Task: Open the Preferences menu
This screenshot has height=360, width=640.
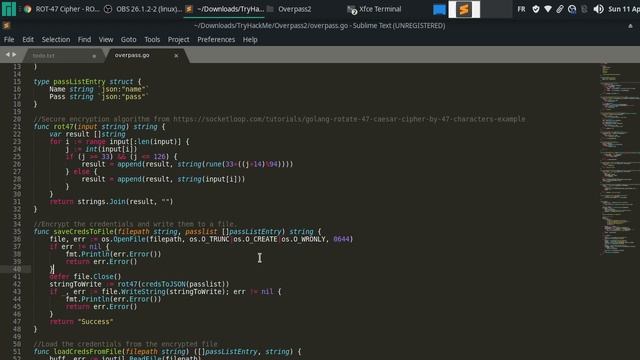Action: pyautogui.click(x=216, y=40)
